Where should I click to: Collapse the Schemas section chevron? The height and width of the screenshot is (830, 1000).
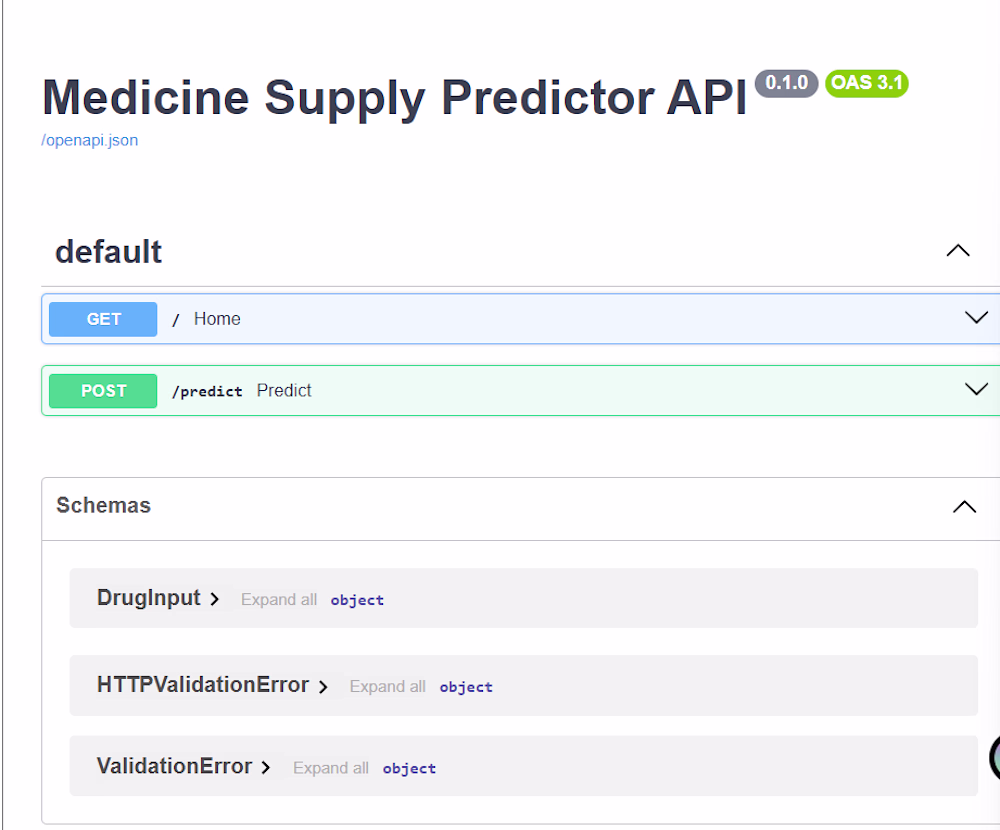[x=964, y=507]
